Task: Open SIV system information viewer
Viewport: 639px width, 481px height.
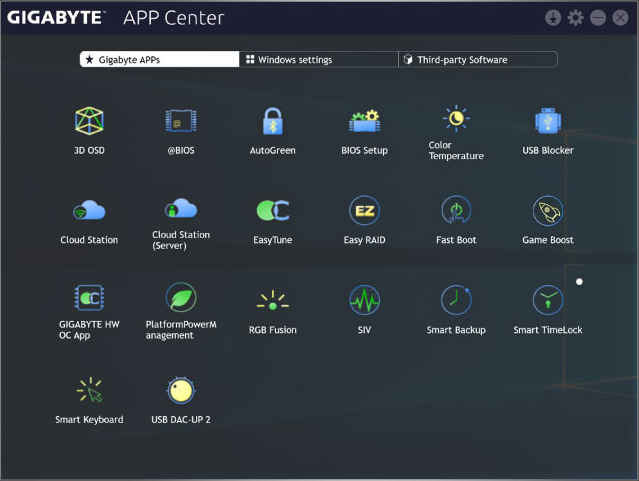Action: (x=364, y=299)
